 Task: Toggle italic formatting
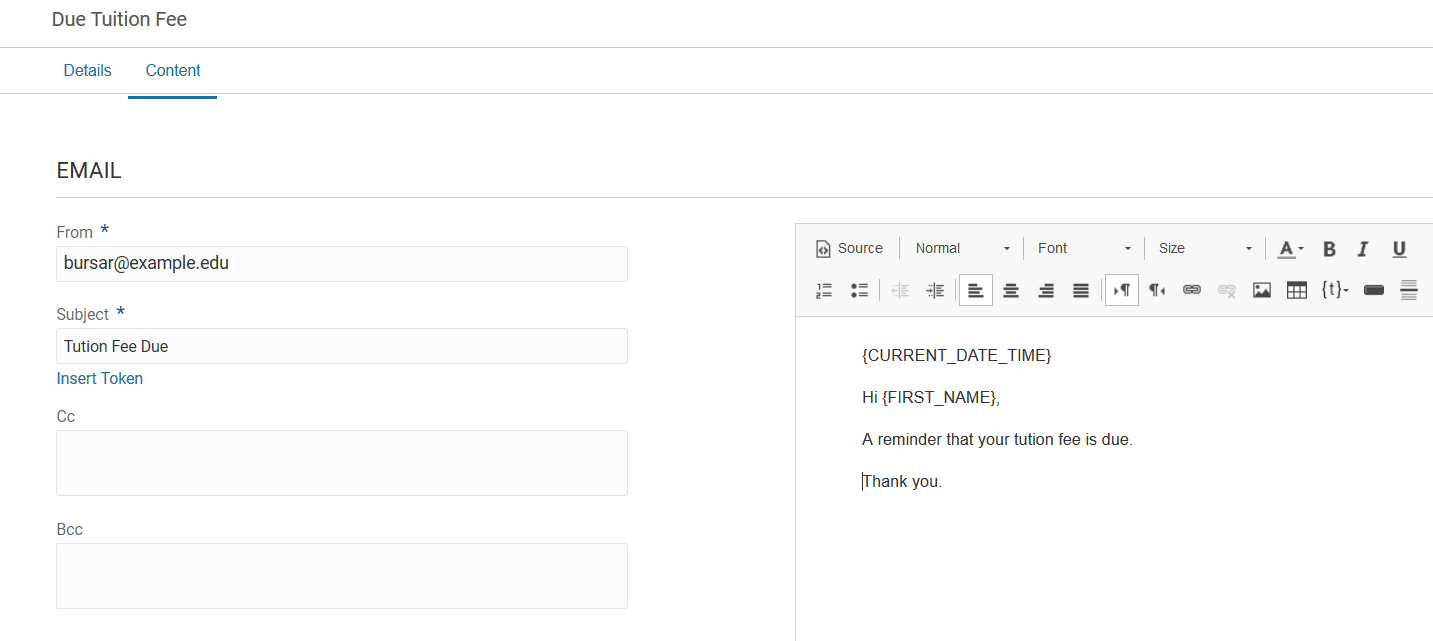point(1363,248)
